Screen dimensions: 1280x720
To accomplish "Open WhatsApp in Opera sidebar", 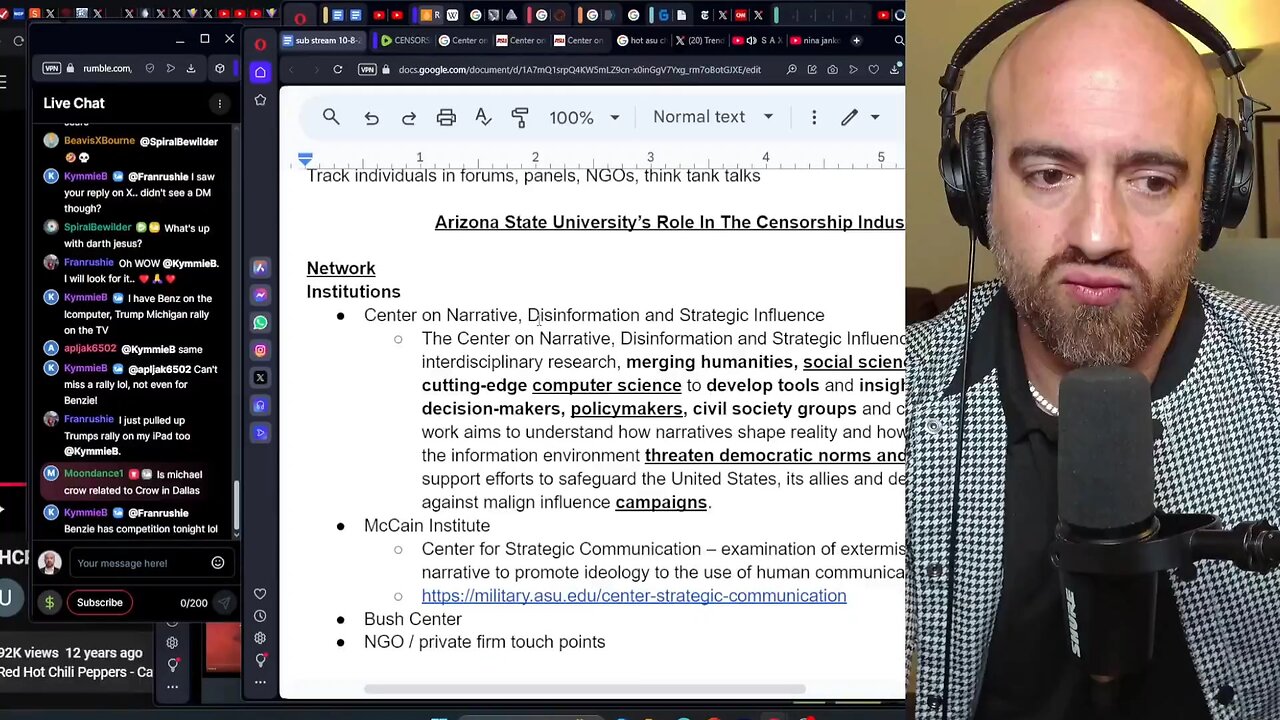I will tap(260, 322).
